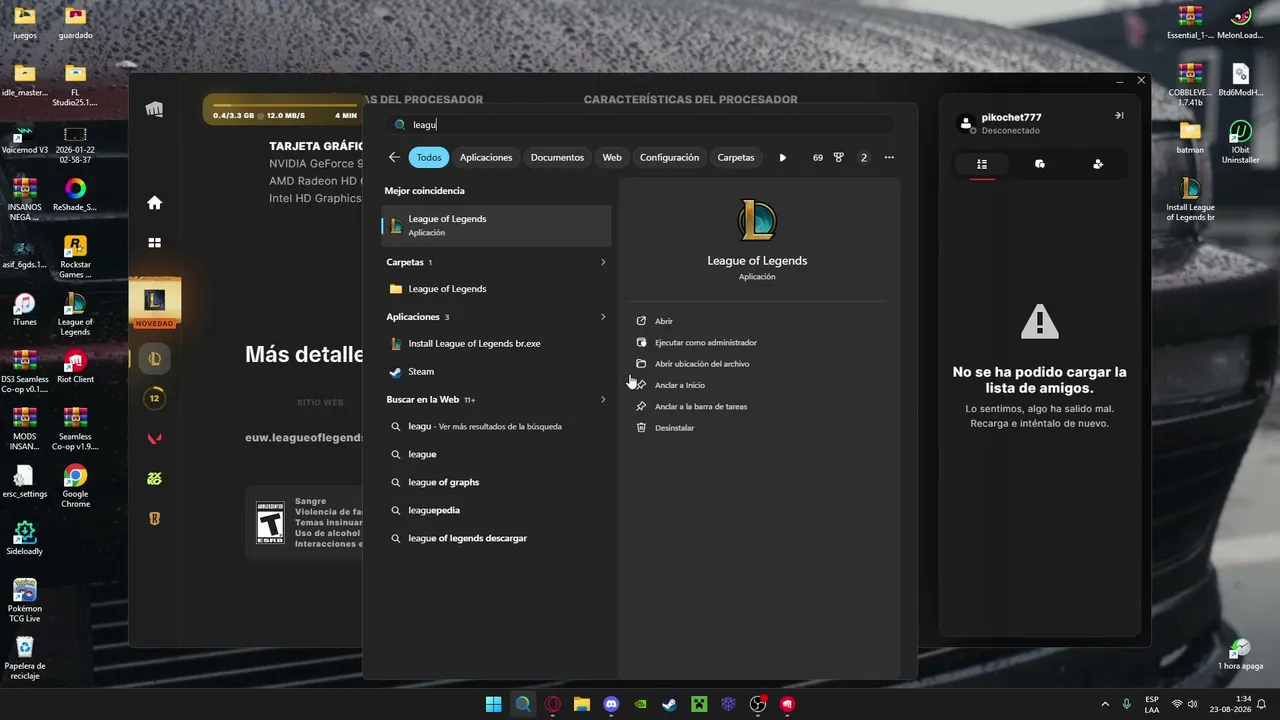Click the Riot fist logo
Viewport: 1280px width, 720px height.
coord(154,109)
